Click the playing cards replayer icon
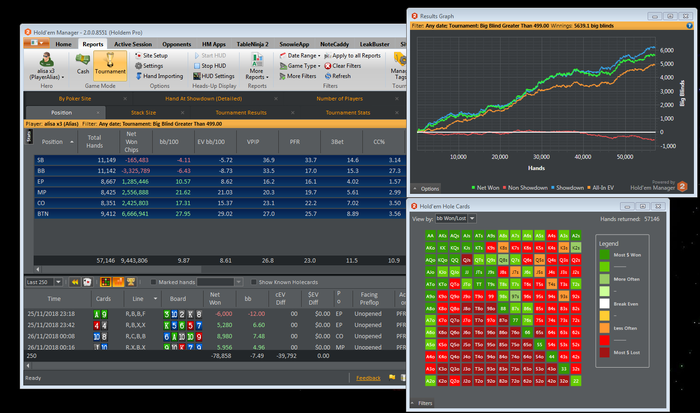Image resolution: width=700 pixels, height=413 pixels. [87, 282]
